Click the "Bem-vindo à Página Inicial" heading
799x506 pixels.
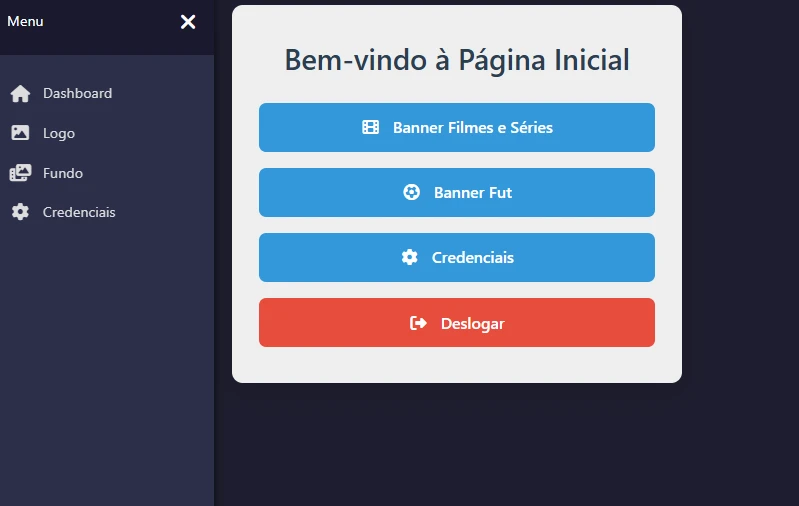(x=457, y=60)
